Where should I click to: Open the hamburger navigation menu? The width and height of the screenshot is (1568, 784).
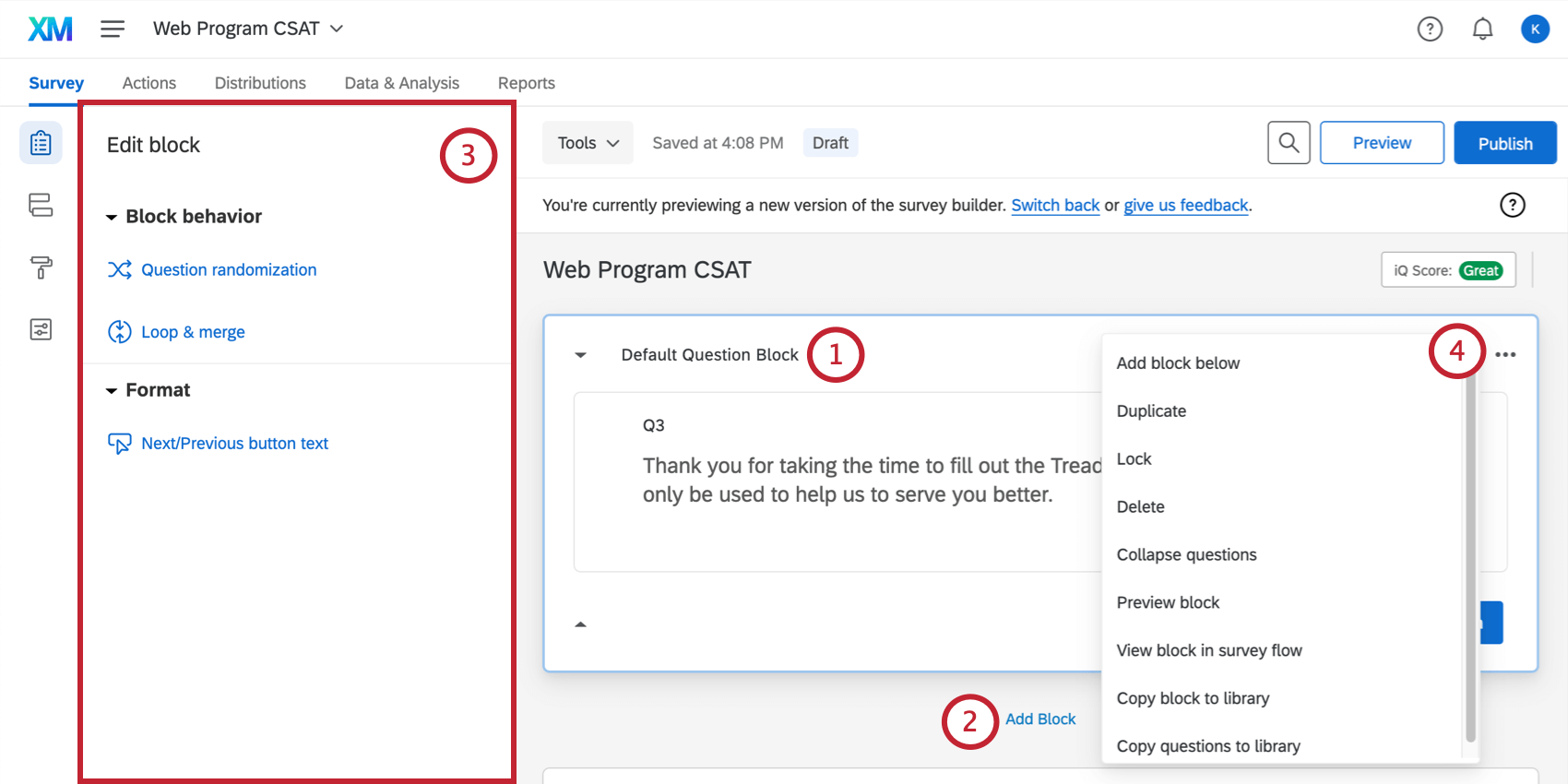pos(113,30)
